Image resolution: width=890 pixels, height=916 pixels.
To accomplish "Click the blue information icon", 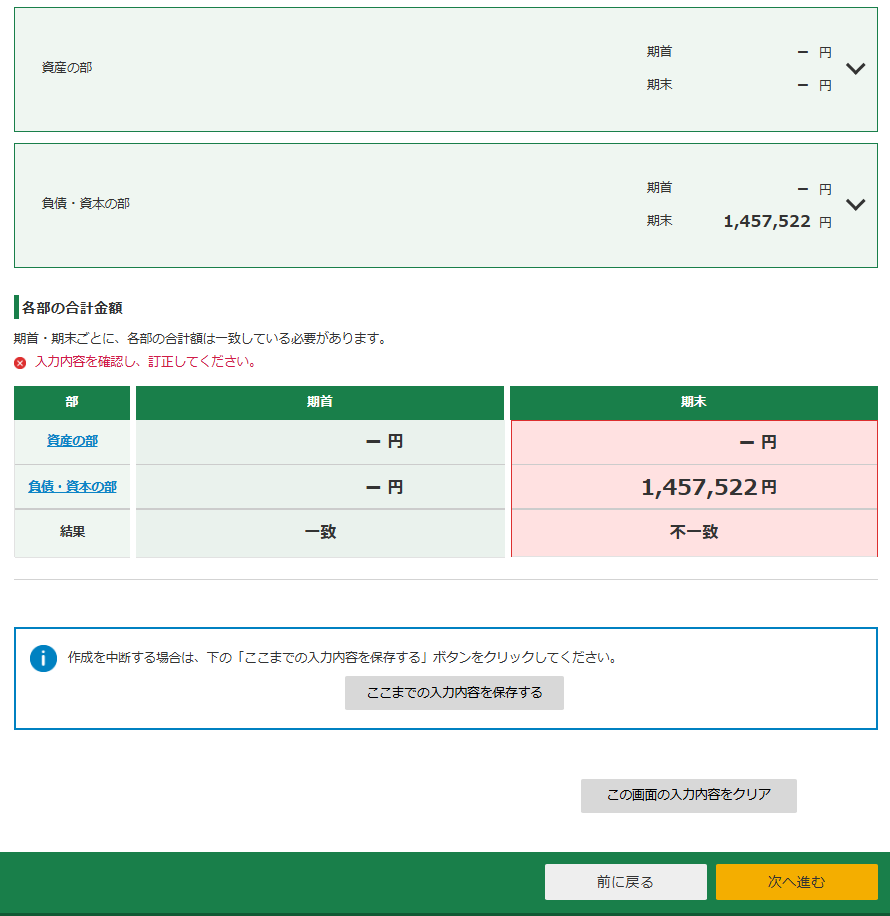I will (x=43, y=658).
